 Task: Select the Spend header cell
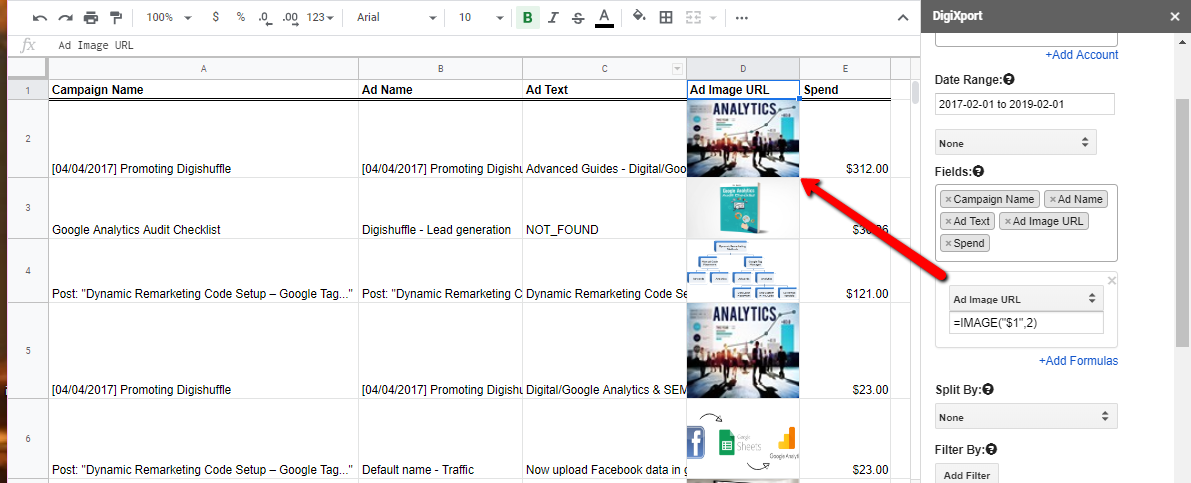(845, 90)
